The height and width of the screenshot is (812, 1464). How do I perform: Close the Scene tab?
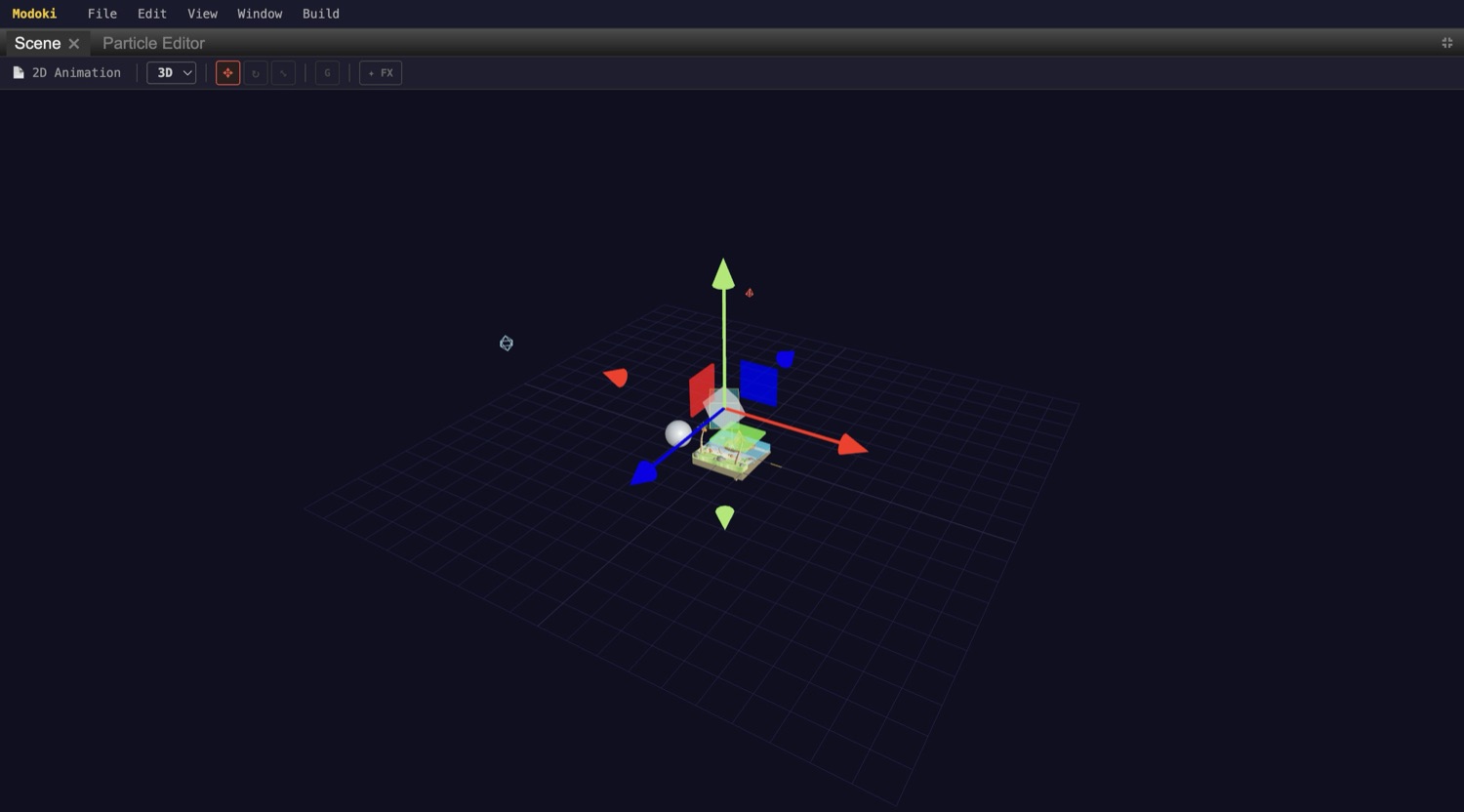pyautogui.click(x=74, y=44)
